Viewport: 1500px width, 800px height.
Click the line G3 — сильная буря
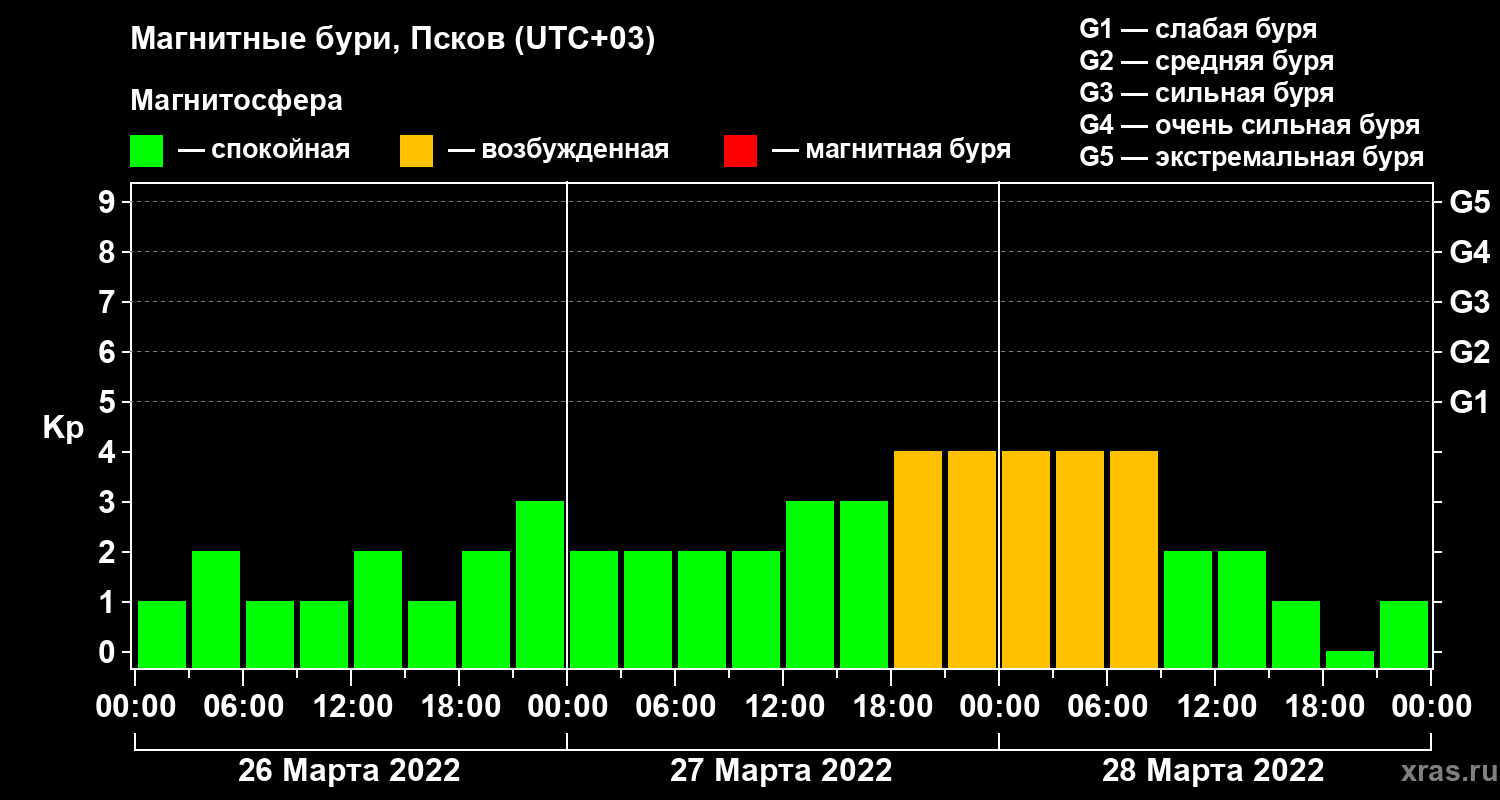tap(1206, 93)
